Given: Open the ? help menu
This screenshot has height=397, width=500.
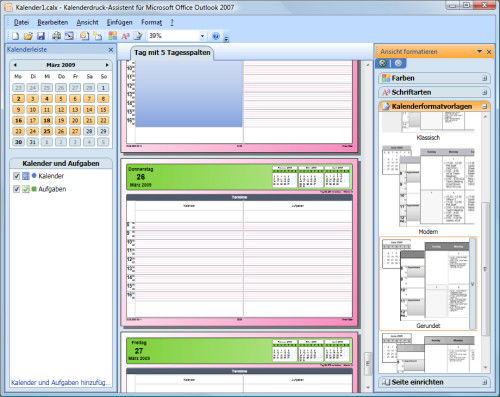Looking at the screenshot, I should point(172,22).
